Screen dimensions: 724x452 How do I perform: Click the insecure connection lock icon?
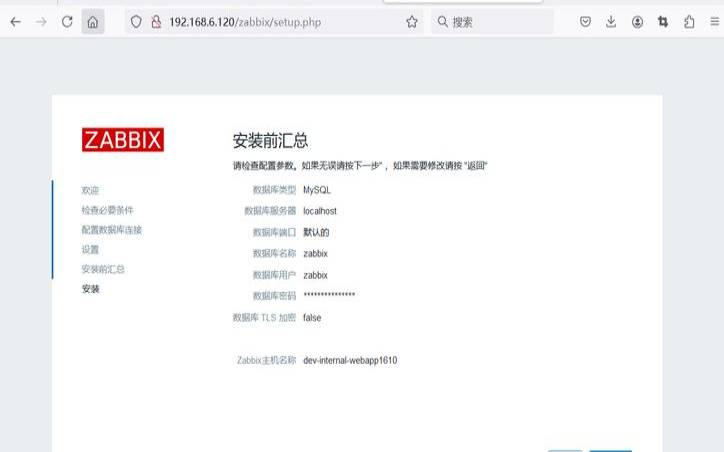[157, 22]
